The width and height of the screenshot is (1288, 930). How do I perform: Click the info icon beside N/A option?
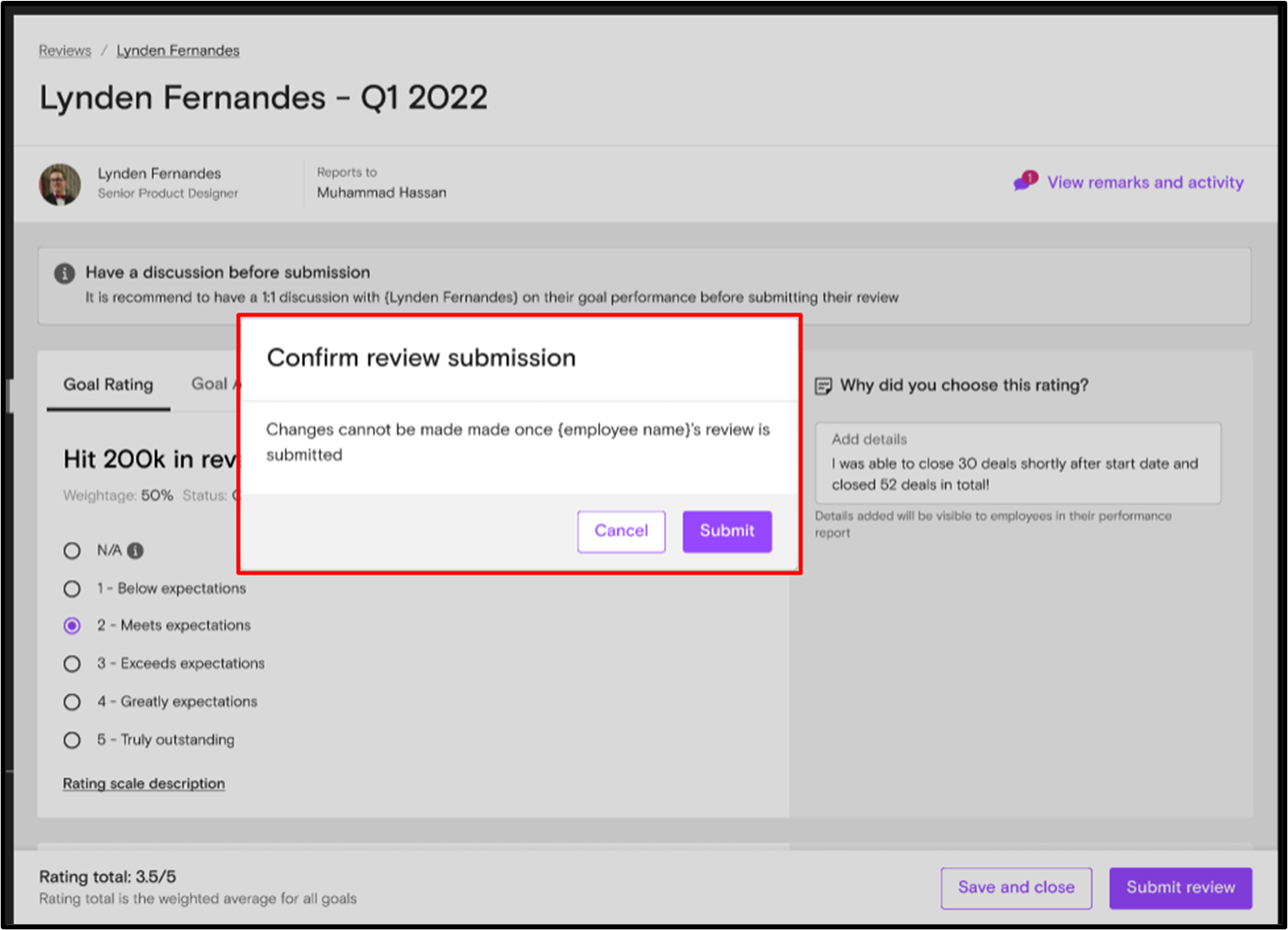coord(135,551)
